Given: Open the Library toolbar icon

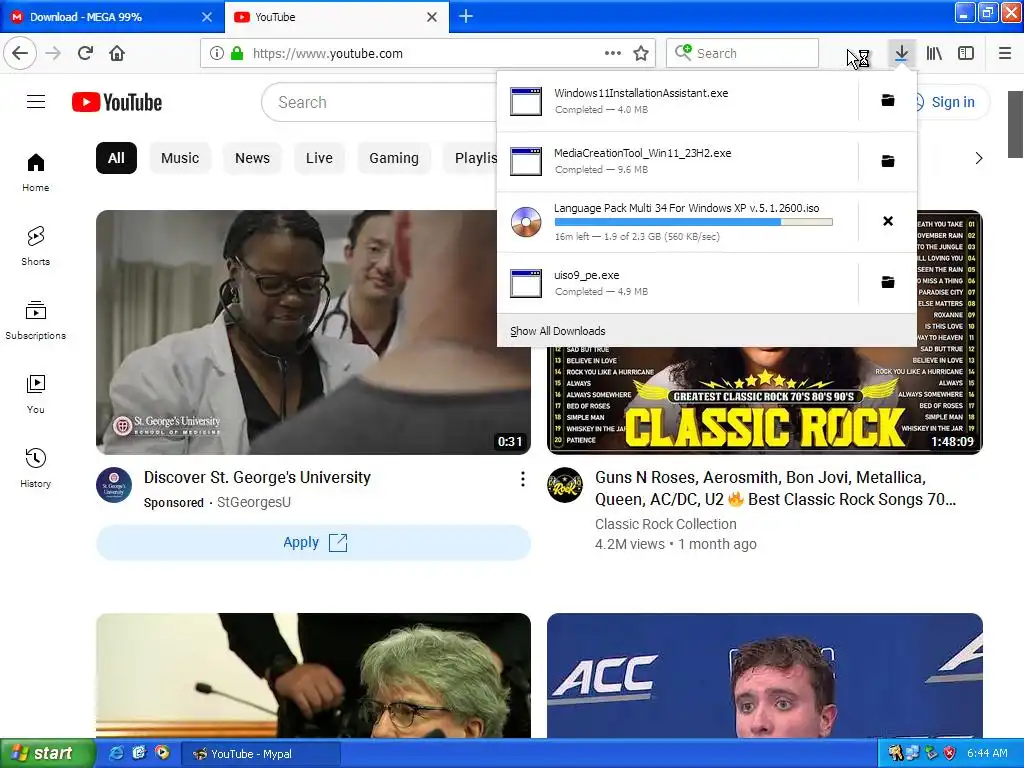Looking at the screenshot, I should coord(934,54).
